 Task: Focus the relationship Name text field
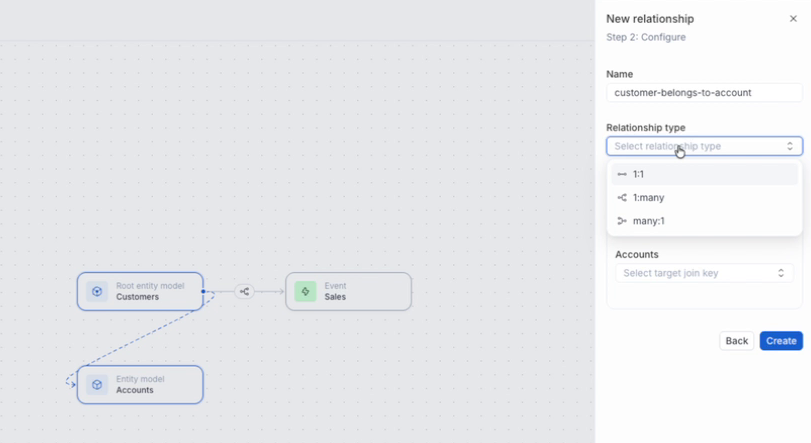[703, 93]
